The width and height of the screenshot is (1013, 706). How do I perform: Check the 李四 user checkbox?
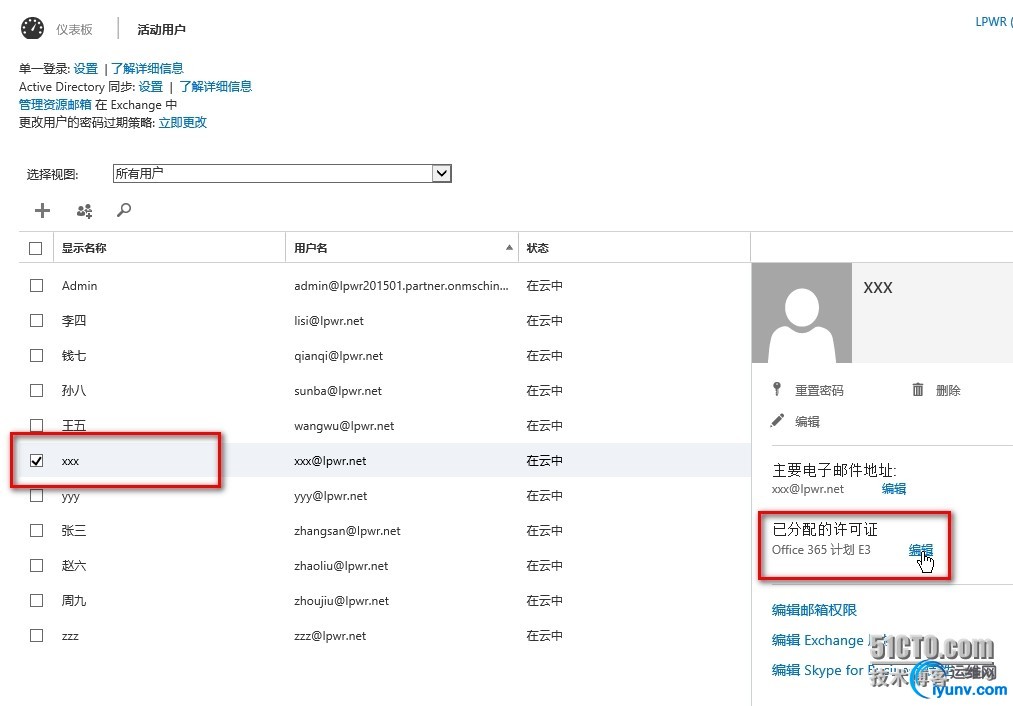pos(36,320)
